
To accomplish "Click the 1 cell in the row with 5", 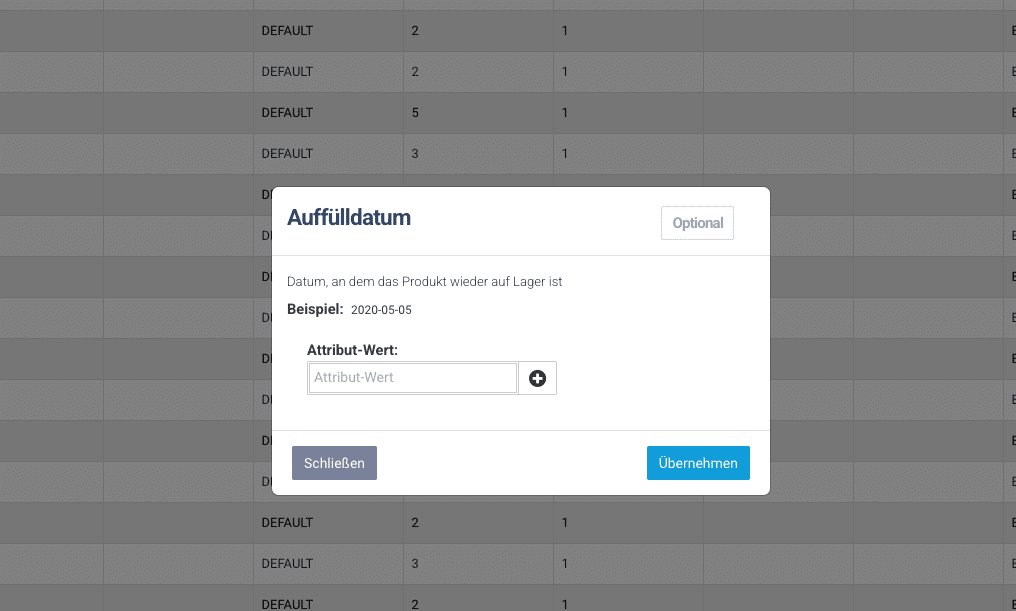I will 565,113.
